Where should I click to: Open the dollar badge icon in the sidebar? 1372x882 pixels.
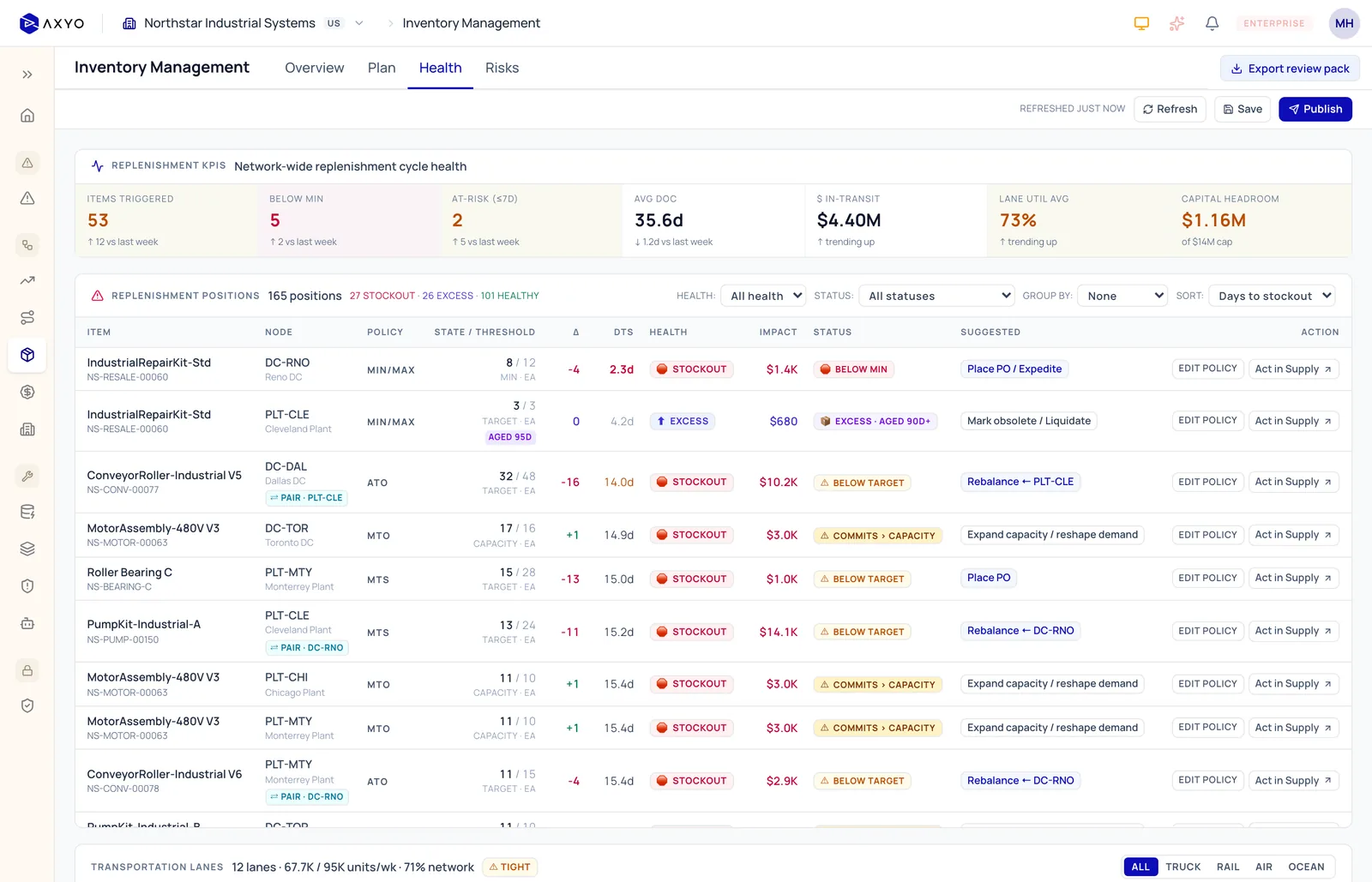click(x=27, y=393)
